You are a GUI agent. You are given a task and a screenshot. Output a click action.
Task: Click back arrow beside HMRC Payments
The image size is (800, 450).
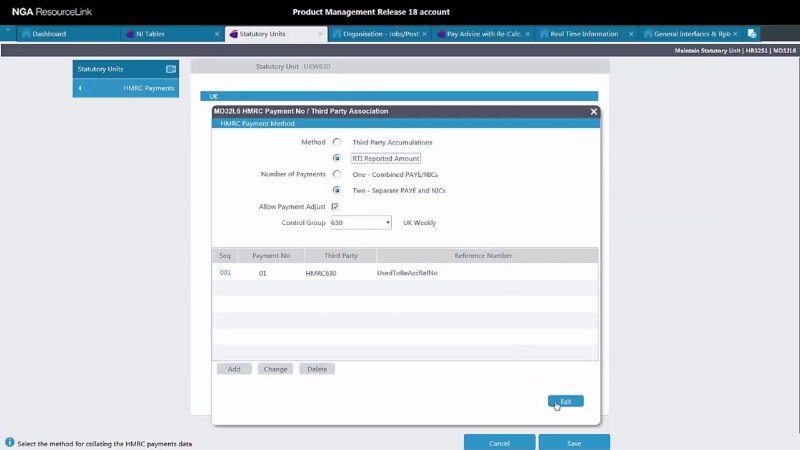[x=80, y=88]
